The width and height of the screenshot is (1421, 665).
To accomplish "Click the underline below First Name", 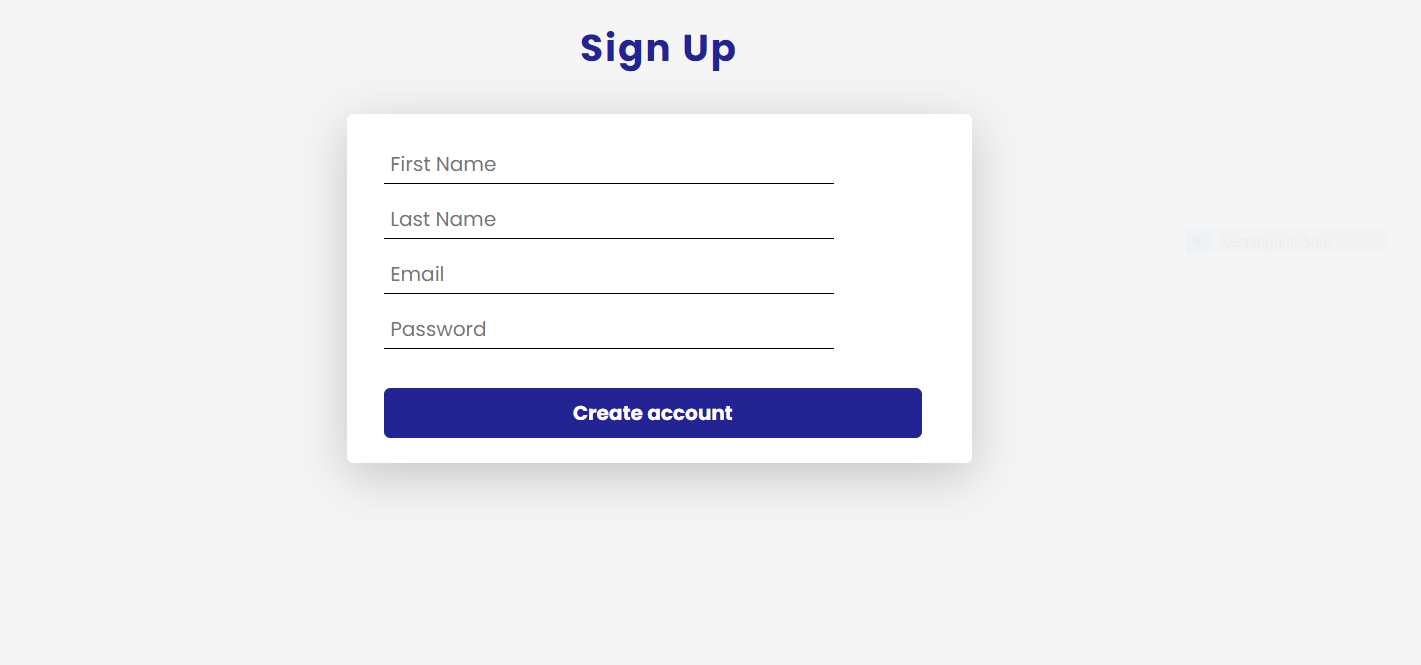I will click(608, 184).
